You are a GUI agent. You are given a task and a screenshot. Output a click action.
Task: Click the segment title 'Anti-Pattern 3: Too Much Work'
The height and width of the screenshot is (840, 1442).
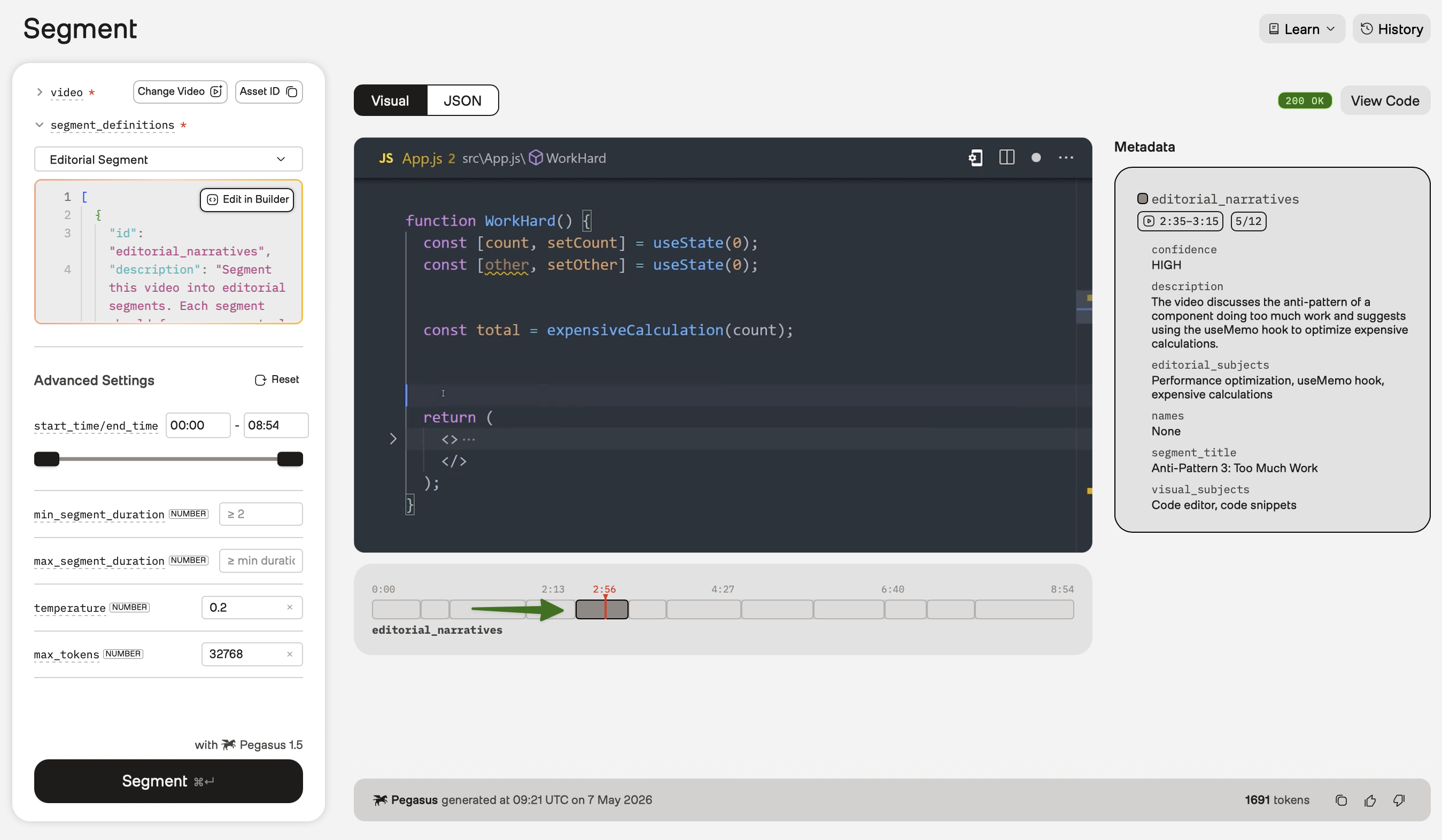1234,468
